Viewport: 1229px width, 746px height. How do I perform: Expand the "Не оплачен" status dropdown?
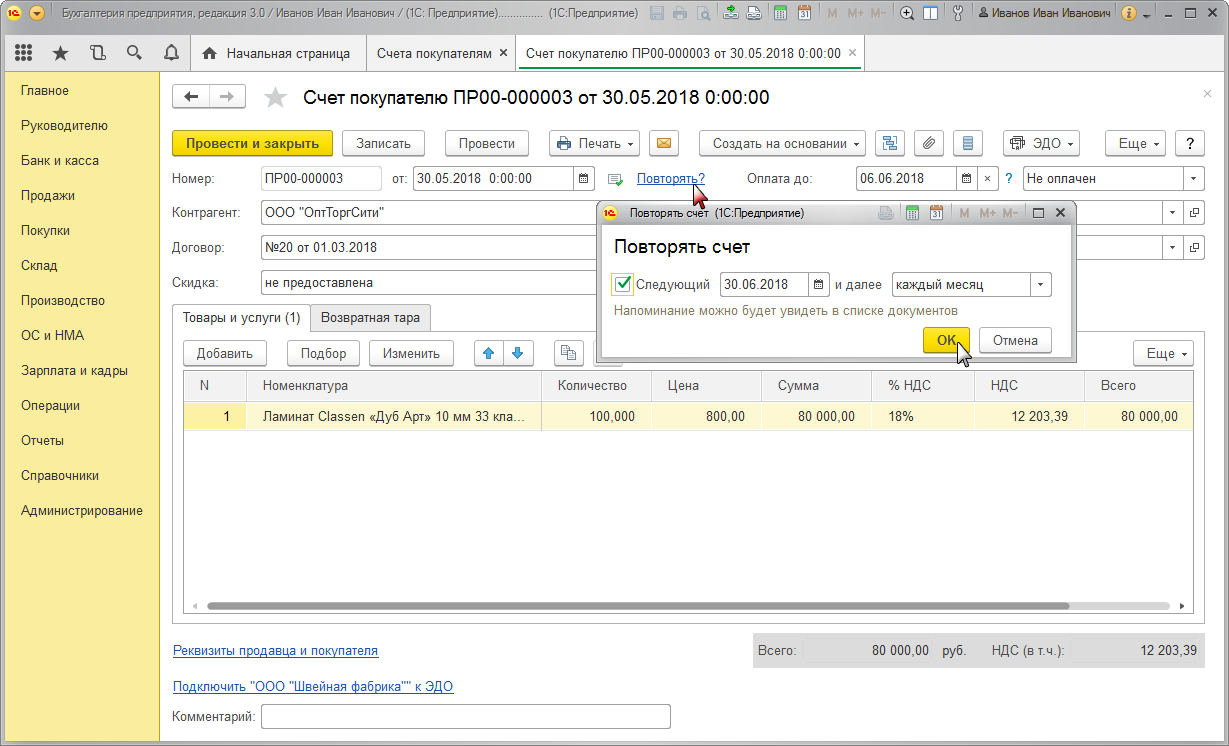point(1193,179)
